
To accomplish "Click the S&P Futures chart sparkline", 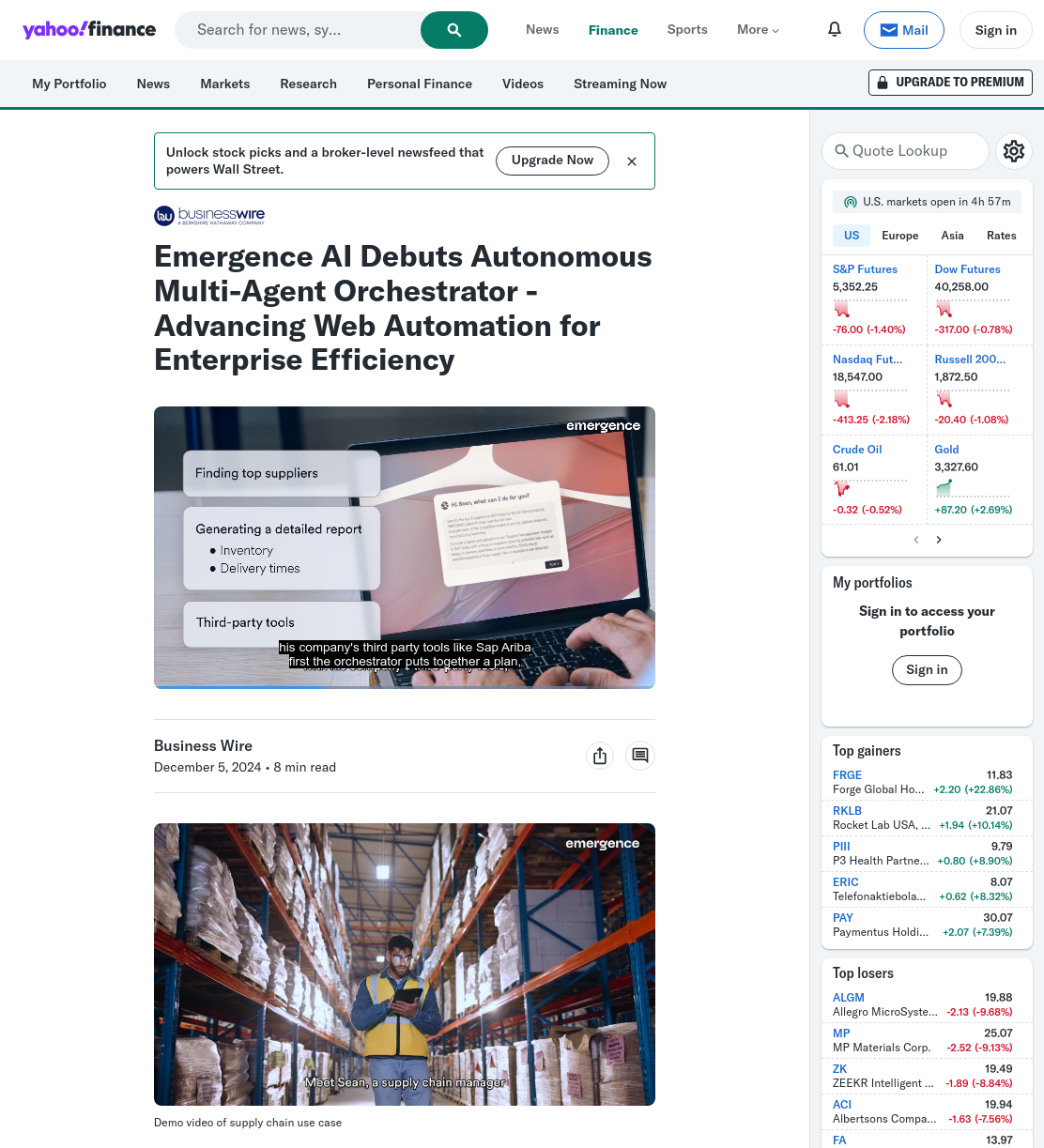I will [x=870, y=308].
